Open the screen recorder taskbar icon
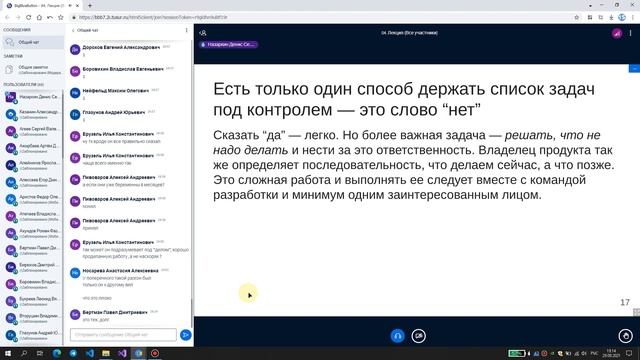Screen dimensions: 640x360 (x=155, y=353)
